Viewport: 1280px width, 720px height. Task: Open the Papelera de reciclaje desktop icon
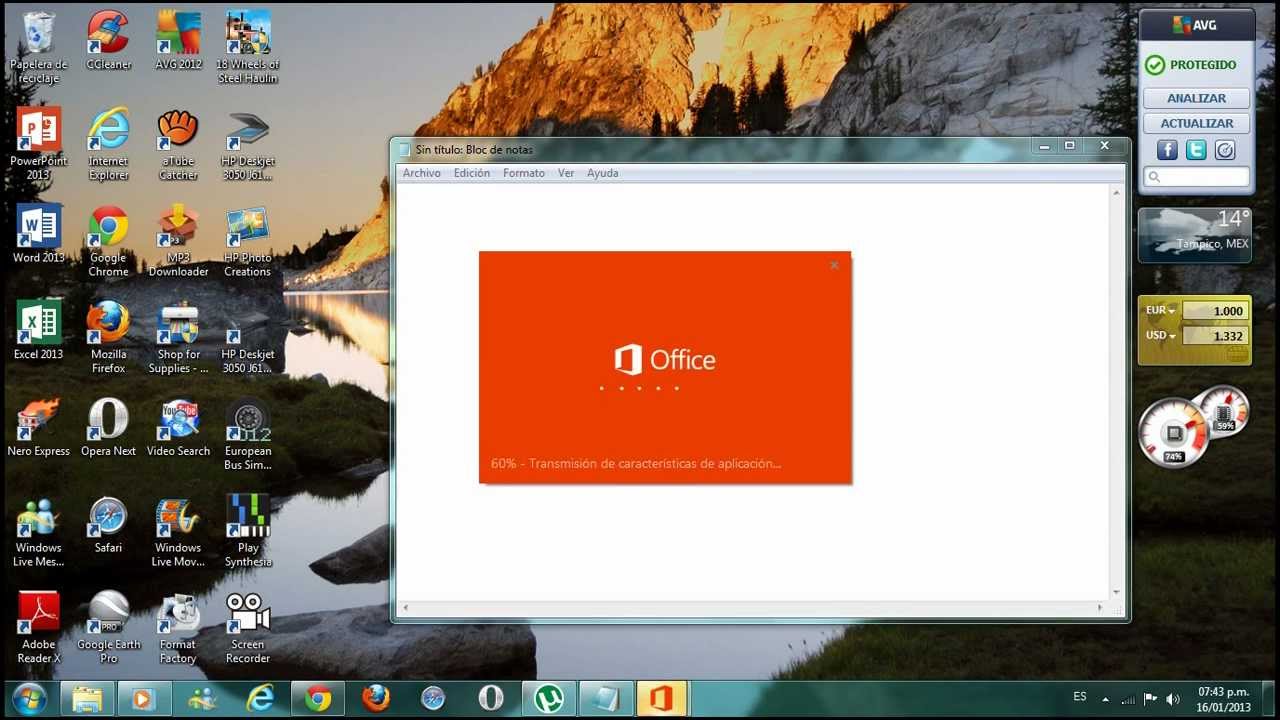pyautogui.click(x=38, y=47)
